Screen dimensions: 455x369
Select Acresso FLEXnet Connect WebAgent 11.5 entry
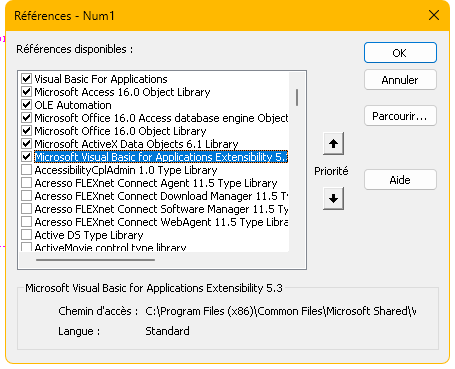click(161, 222)
